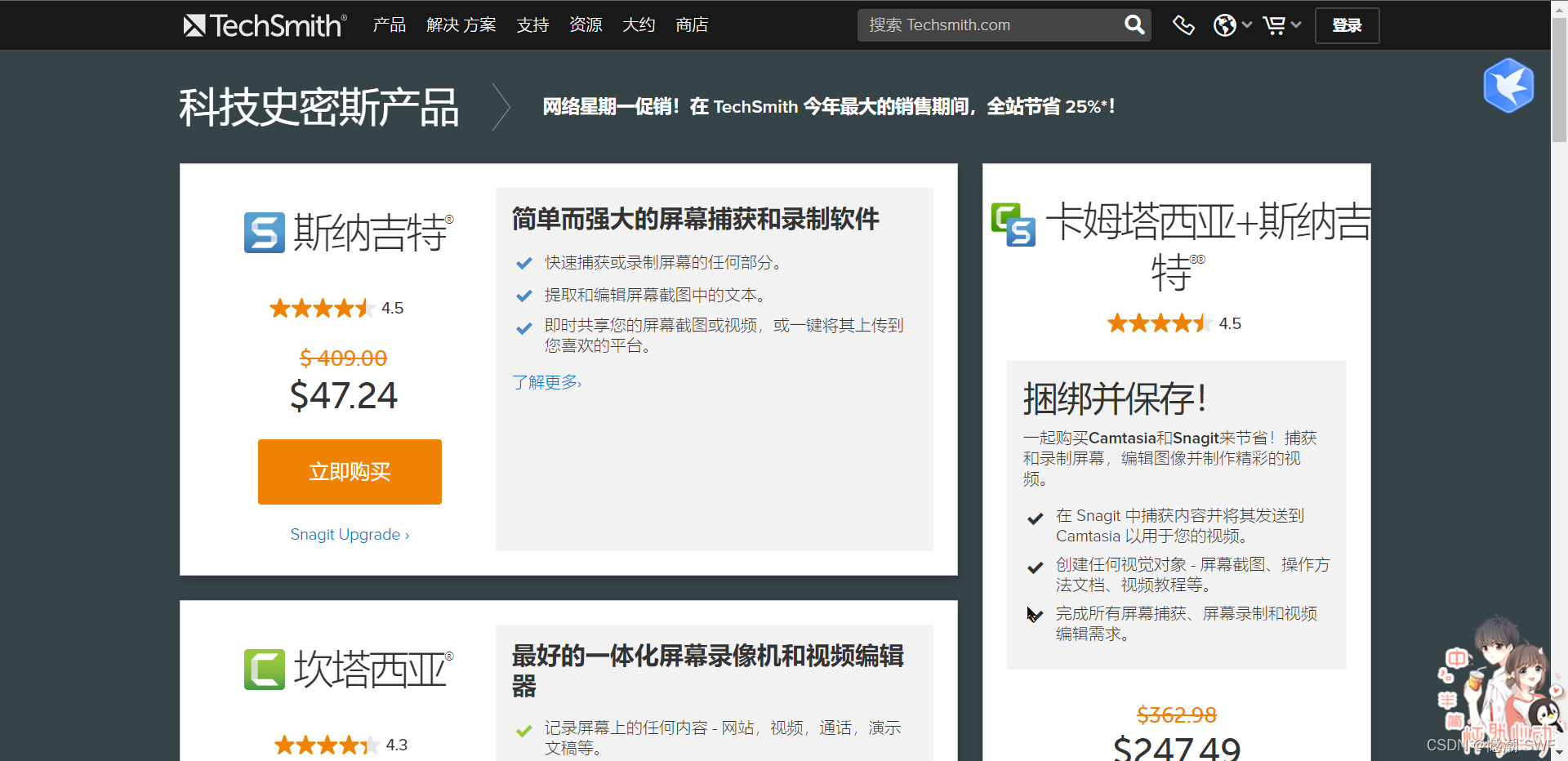The image size is (1568, 761).
Task: Click the Snagit price $47.24
Action: pyautogui.click(x=343, y=396)
